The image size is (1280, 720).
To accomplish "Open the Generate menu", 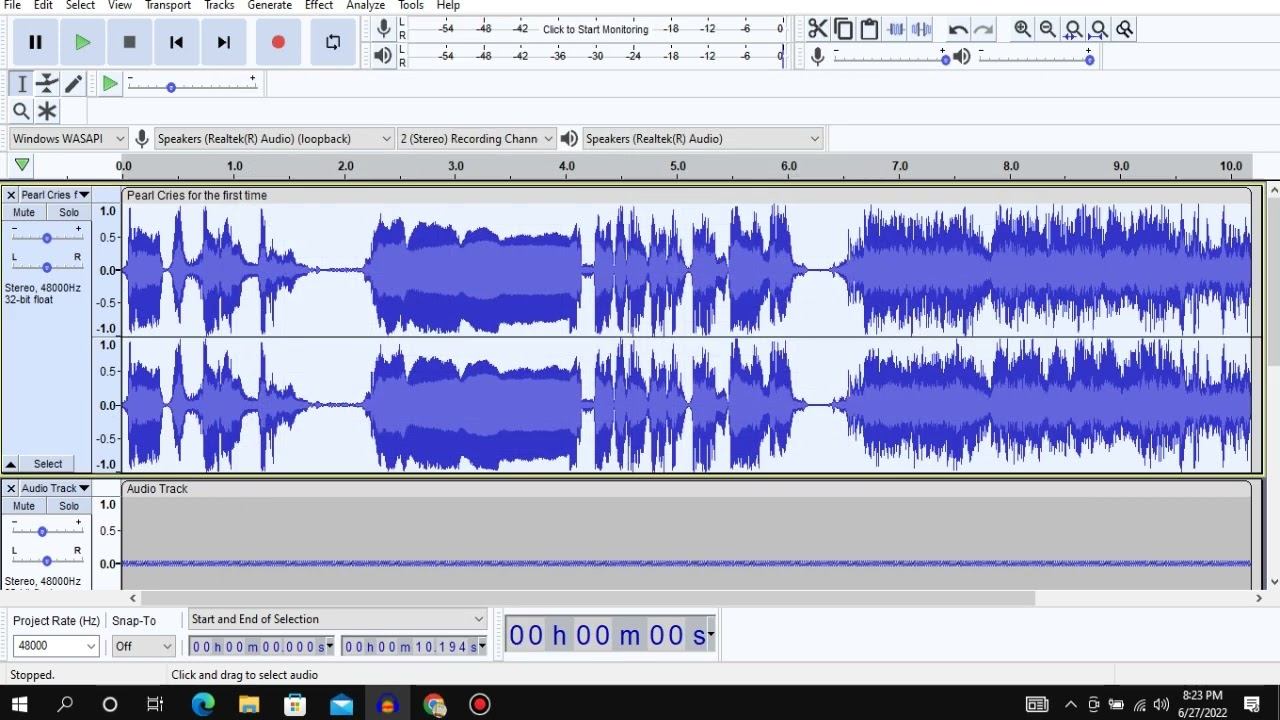I will 270,5.
